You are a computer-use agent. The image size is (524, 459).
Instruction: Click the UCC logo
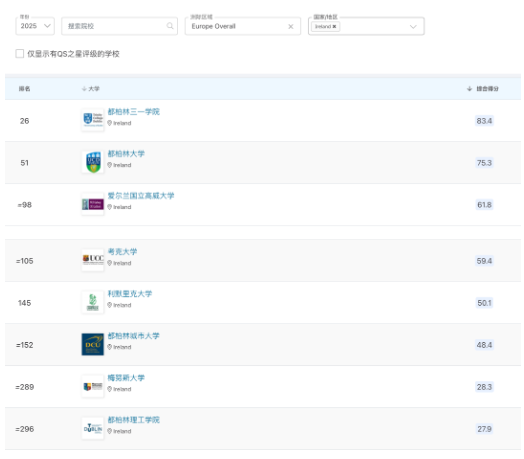[x=93, y=260]
